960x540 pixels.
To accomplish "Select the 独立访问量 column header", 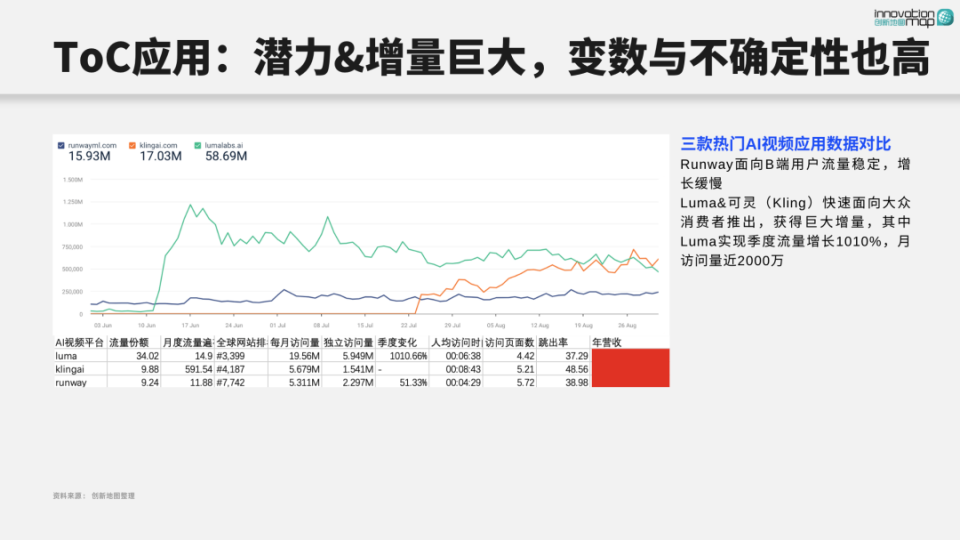I will pos(348,343).
